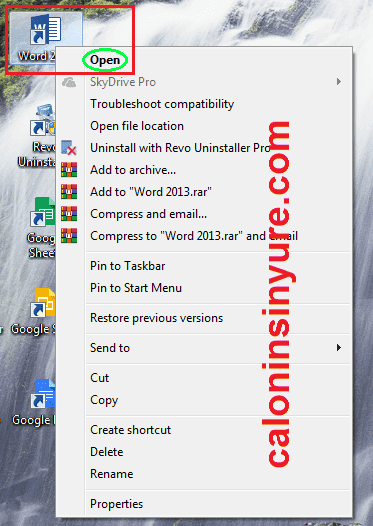Expand the SkyDrive Pro submenu arrow
The height and width of the screenshot is (526, 373).
tap(339, 82)
